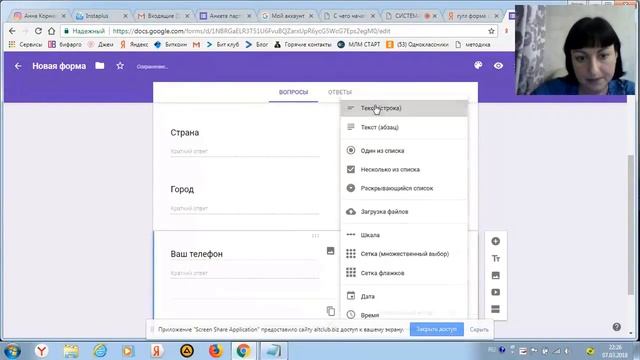Switch to the ВОПРОСЫ tab
The height and width of the screenshot is (360, 640).
point(293,92)
